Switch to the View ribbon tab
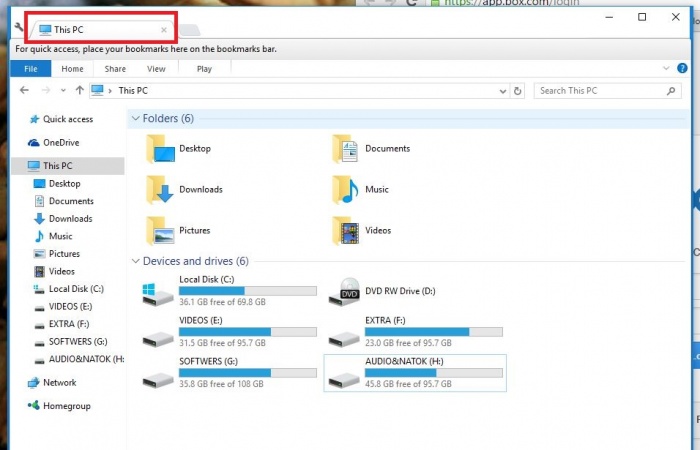This screenshot has width=700, height=450. (x=156, y=69)
